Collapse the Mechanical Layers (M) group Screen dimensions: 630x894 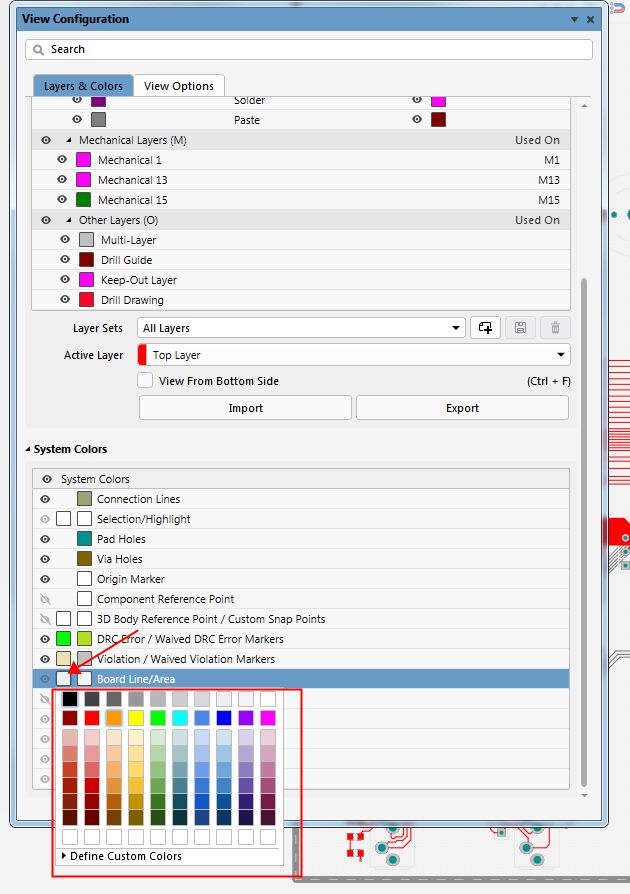coord(69,140)
